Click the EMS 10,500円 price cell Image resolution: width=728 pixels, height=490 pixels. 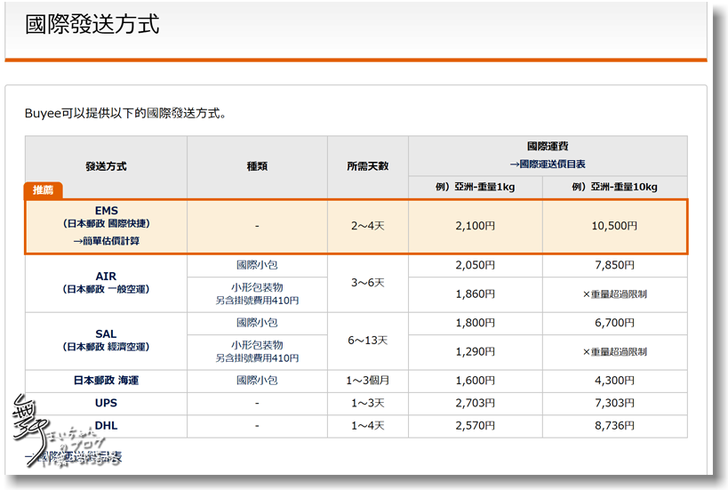tap(614, 226)
